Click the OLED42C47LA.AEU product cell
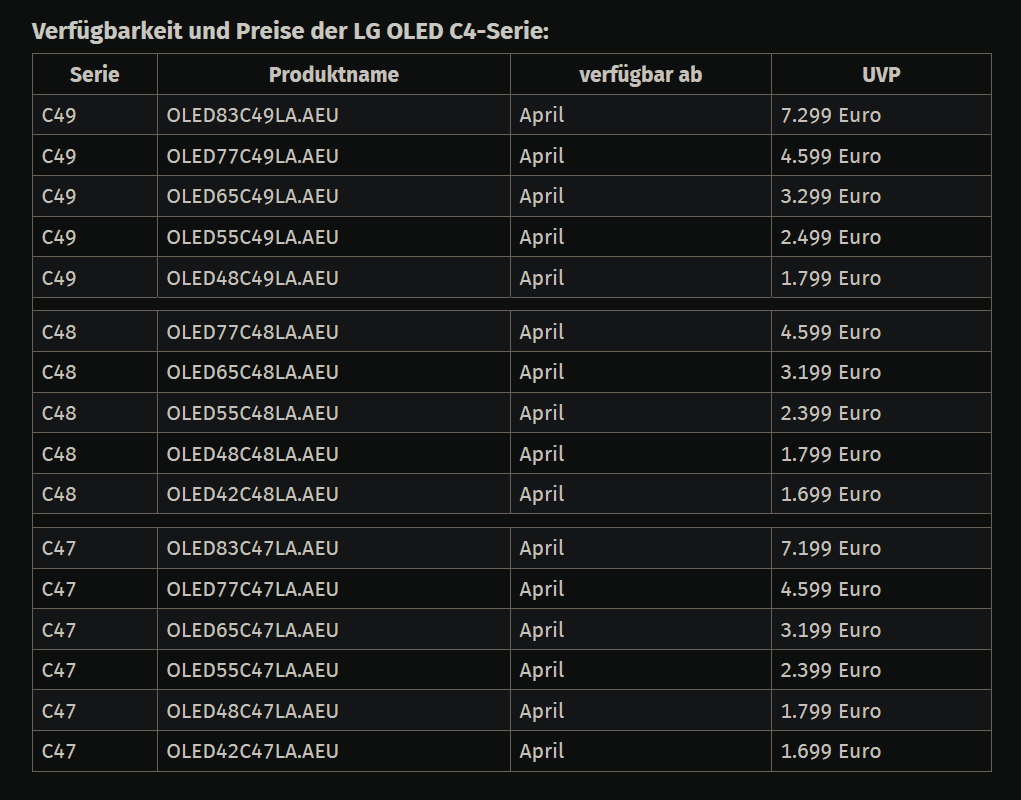This screenshot has height=800, width=1021. tap(253, 751)
